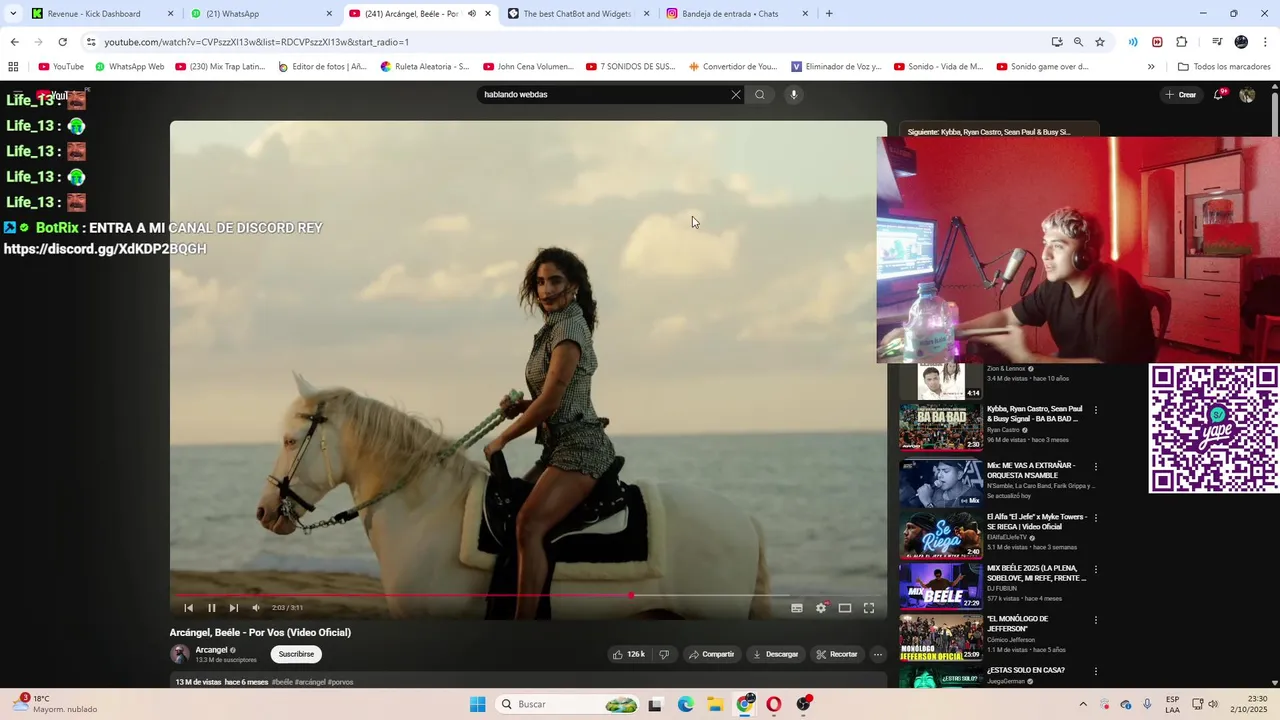Switch player to theater mode
The width and height of the screenshot is (1280, 720).
[x=845, y=608]
